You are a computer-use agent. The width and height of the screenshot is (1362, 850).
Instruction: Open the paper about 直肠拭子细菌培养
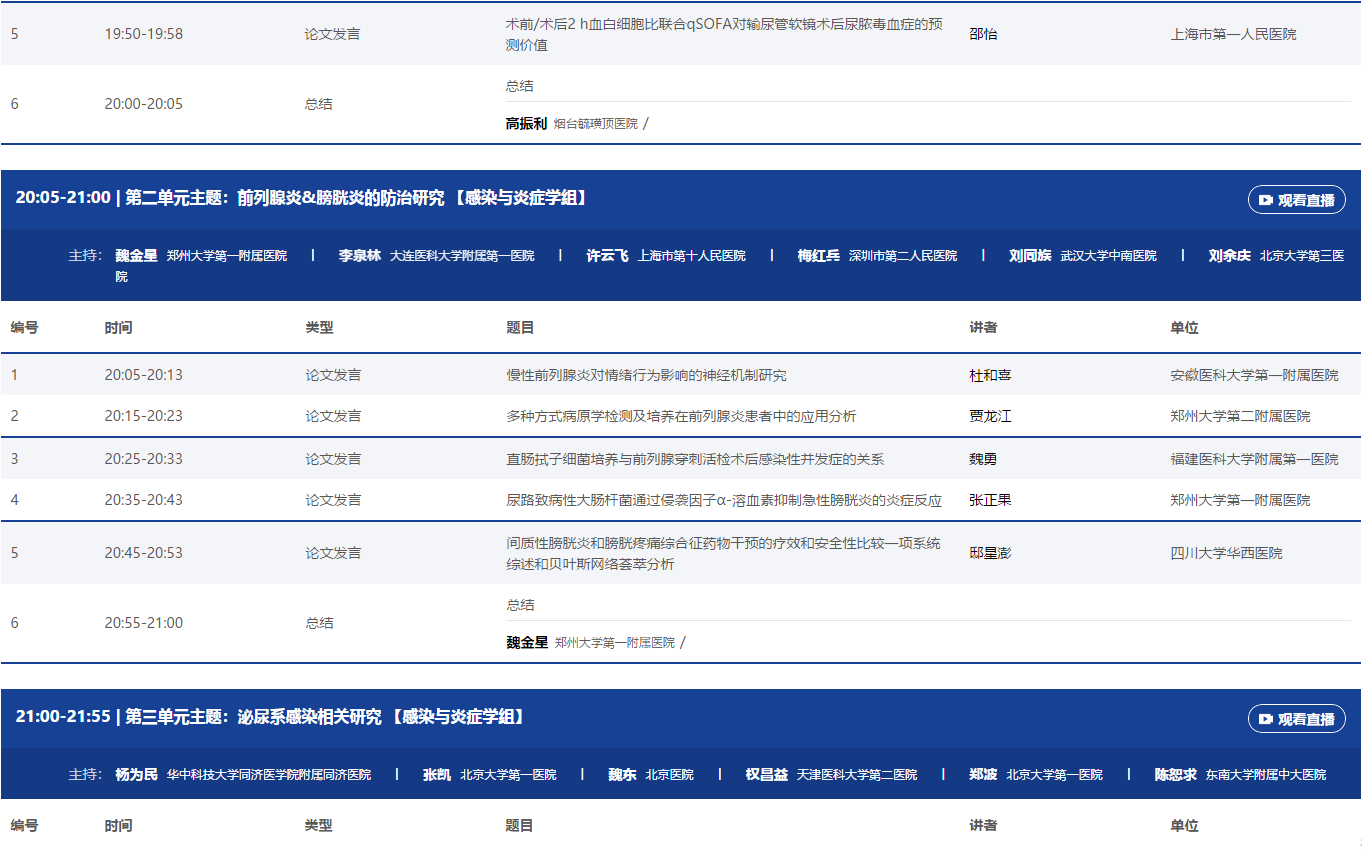tap(695, 460)
